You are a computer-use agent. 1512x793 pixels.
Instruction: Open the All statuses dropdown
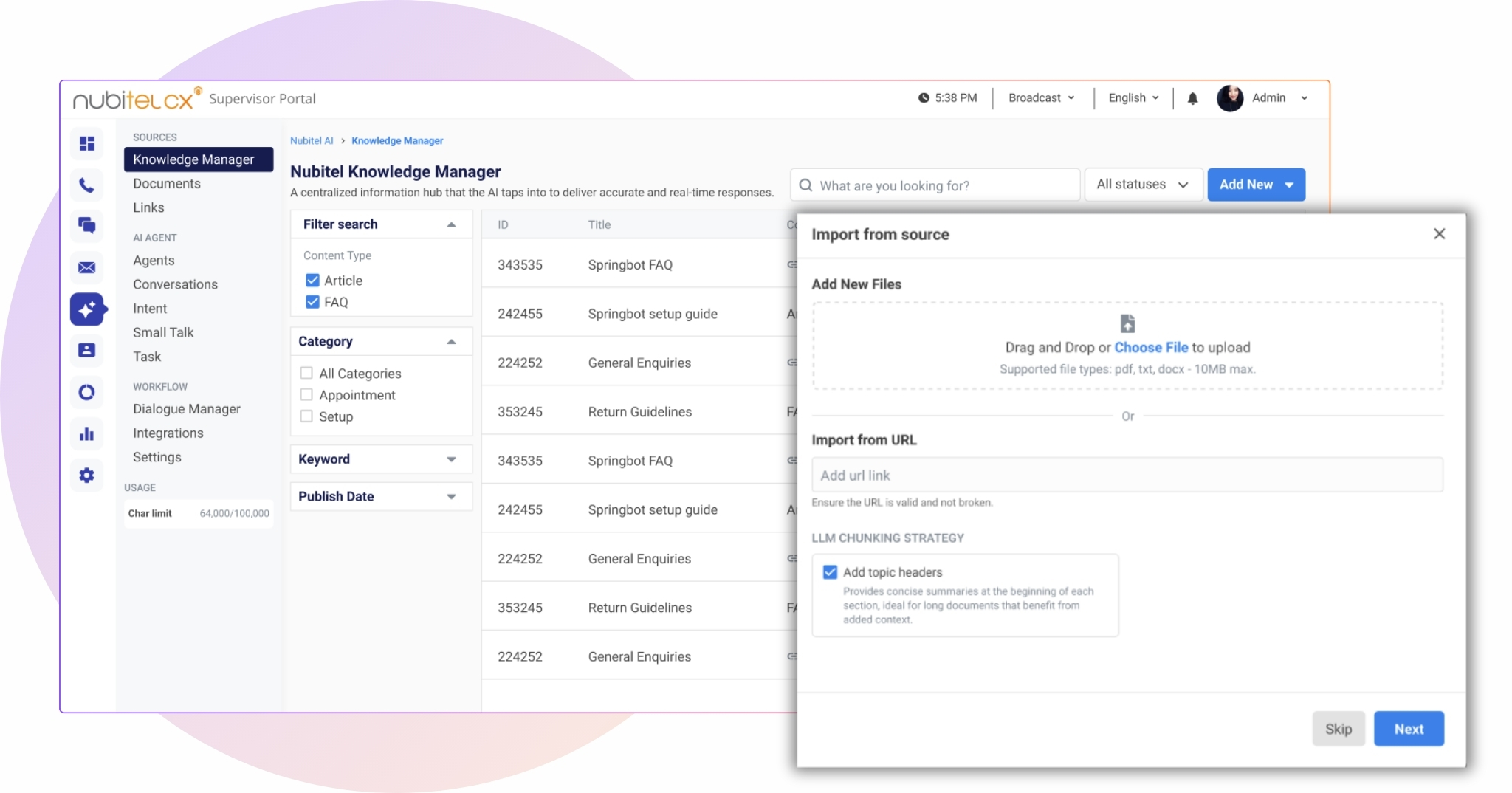tap(1142, 185)
